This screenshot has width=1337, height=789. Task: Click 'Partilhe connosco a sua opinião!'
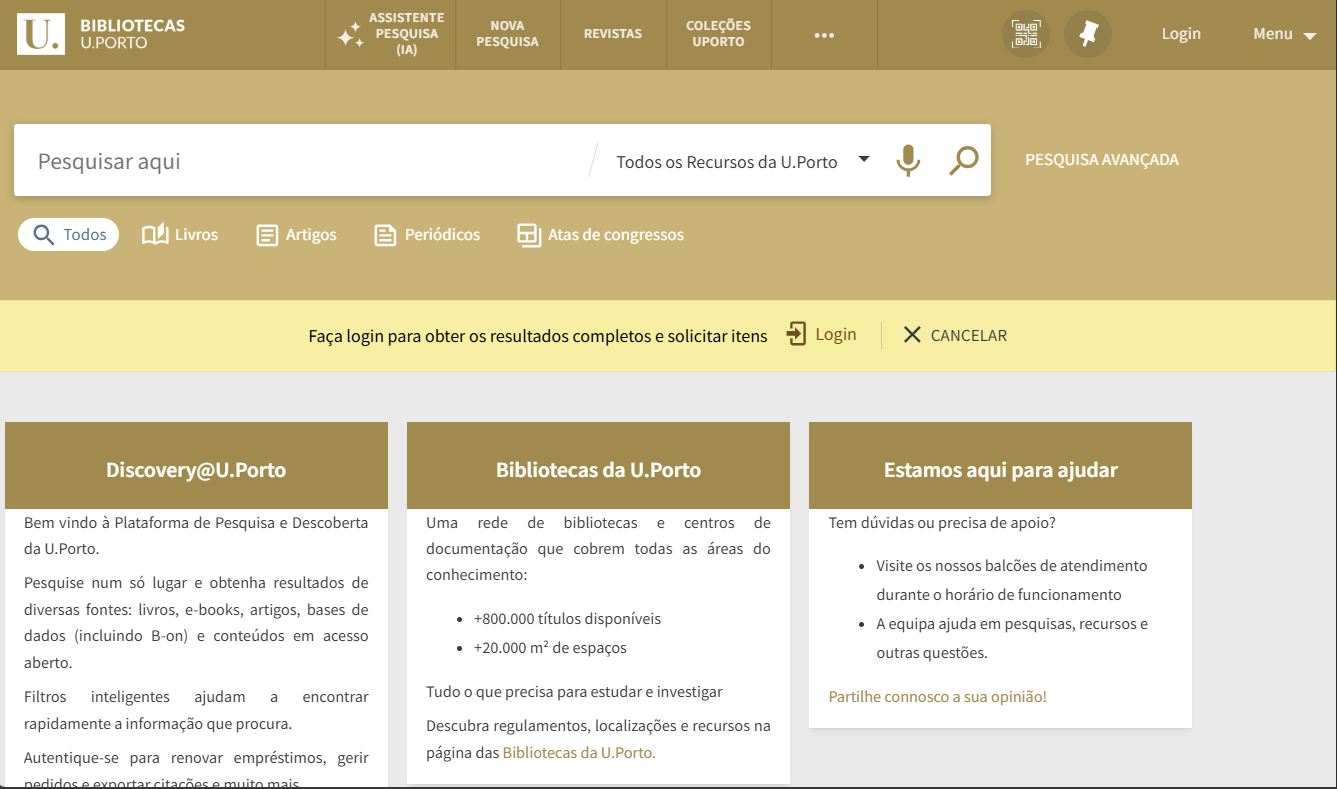point(936,696)
